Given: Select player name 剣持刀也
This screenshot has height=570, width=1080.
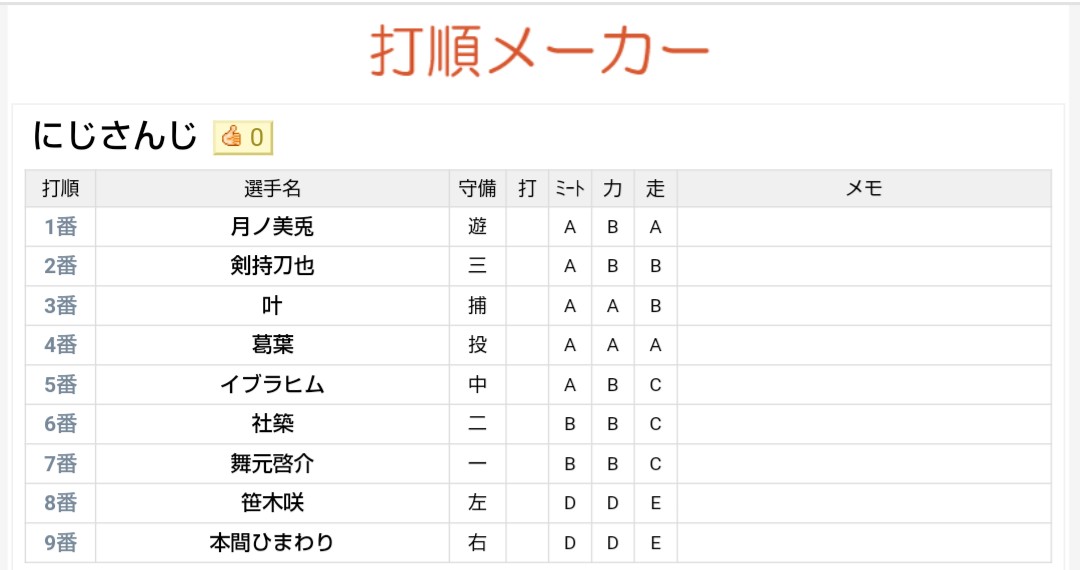Looking at the screenshot, I should (272, 266).
